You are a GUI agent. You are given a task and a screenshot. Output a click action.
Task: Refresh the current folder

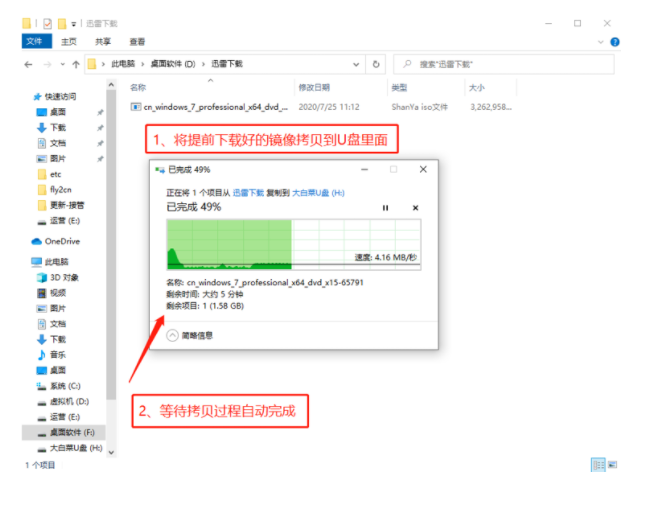tap(376, 64)
